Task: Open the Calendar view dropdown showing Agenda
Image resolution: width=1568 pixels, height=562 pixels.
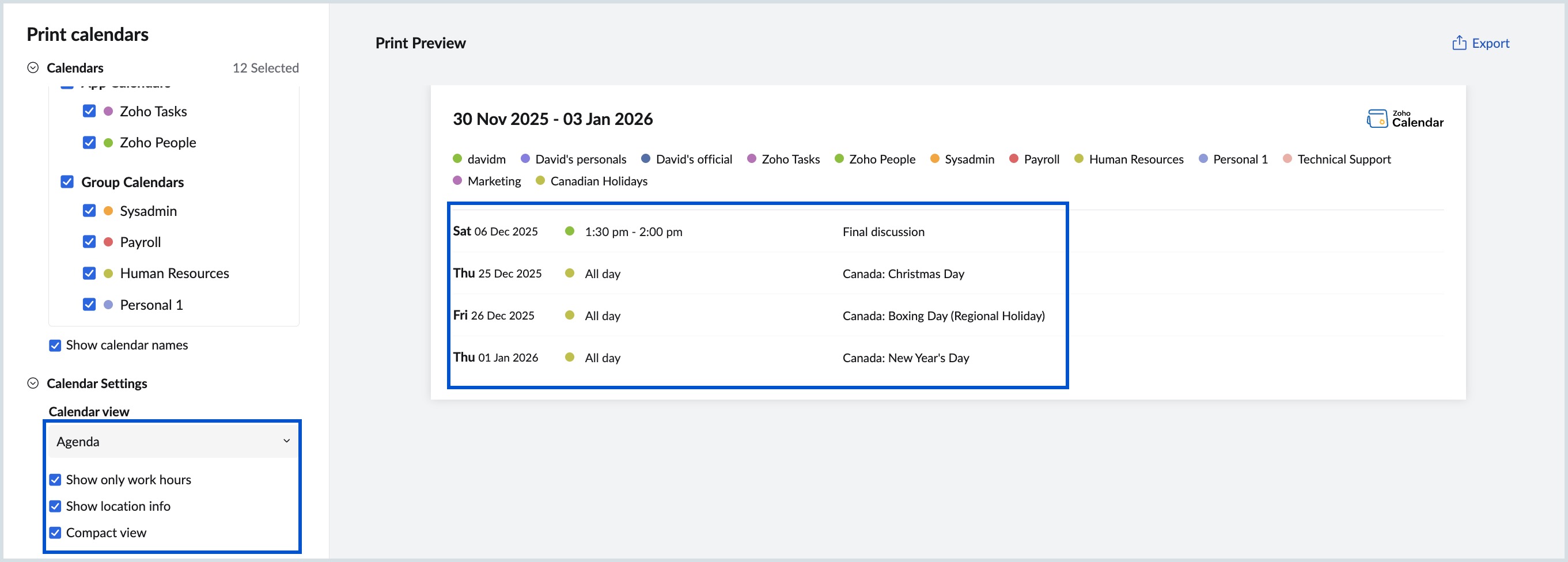Action: point(172,441)
